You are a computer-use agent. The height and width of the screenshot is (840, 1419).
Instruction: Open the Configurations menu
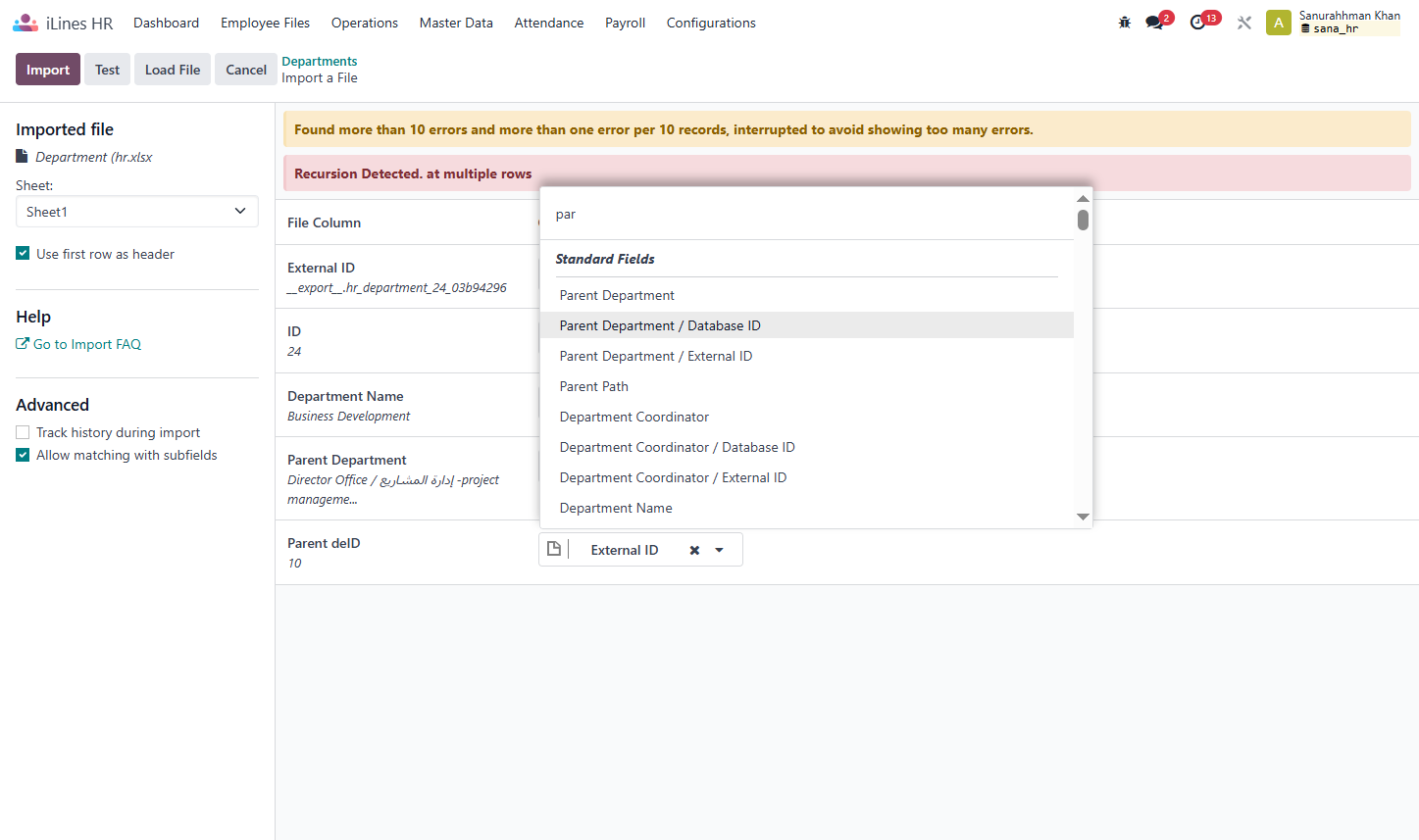[x=711, y=23]
